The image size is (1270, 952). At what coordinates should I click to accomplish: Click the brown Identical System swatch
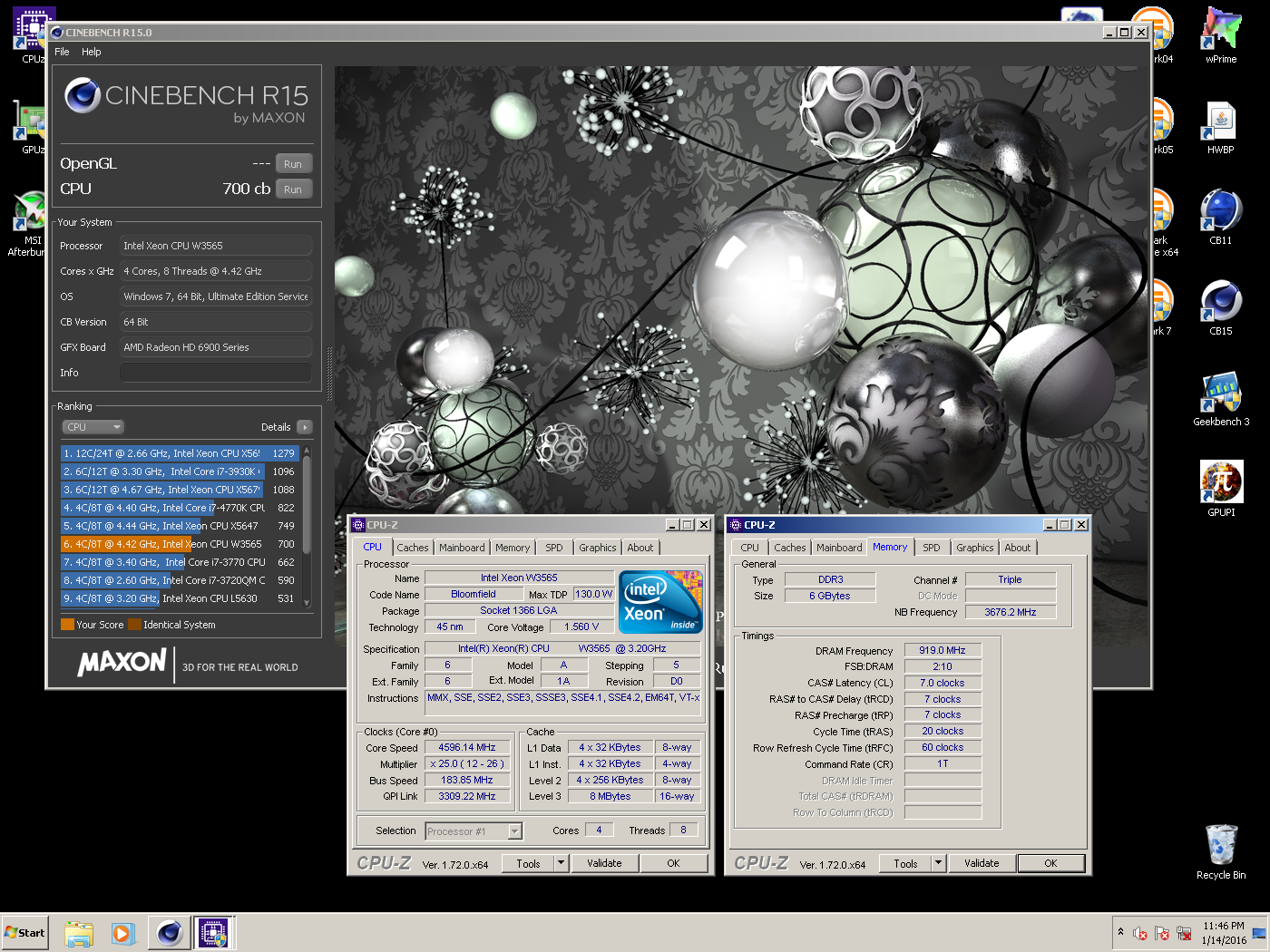[134, 624]
